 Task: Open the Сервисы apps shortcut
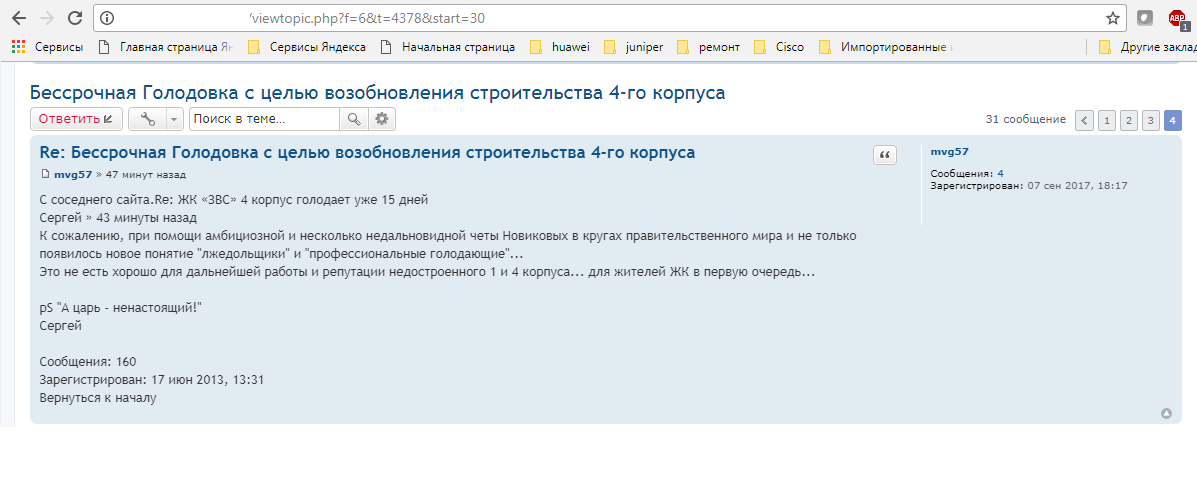[x=48, y=47]
